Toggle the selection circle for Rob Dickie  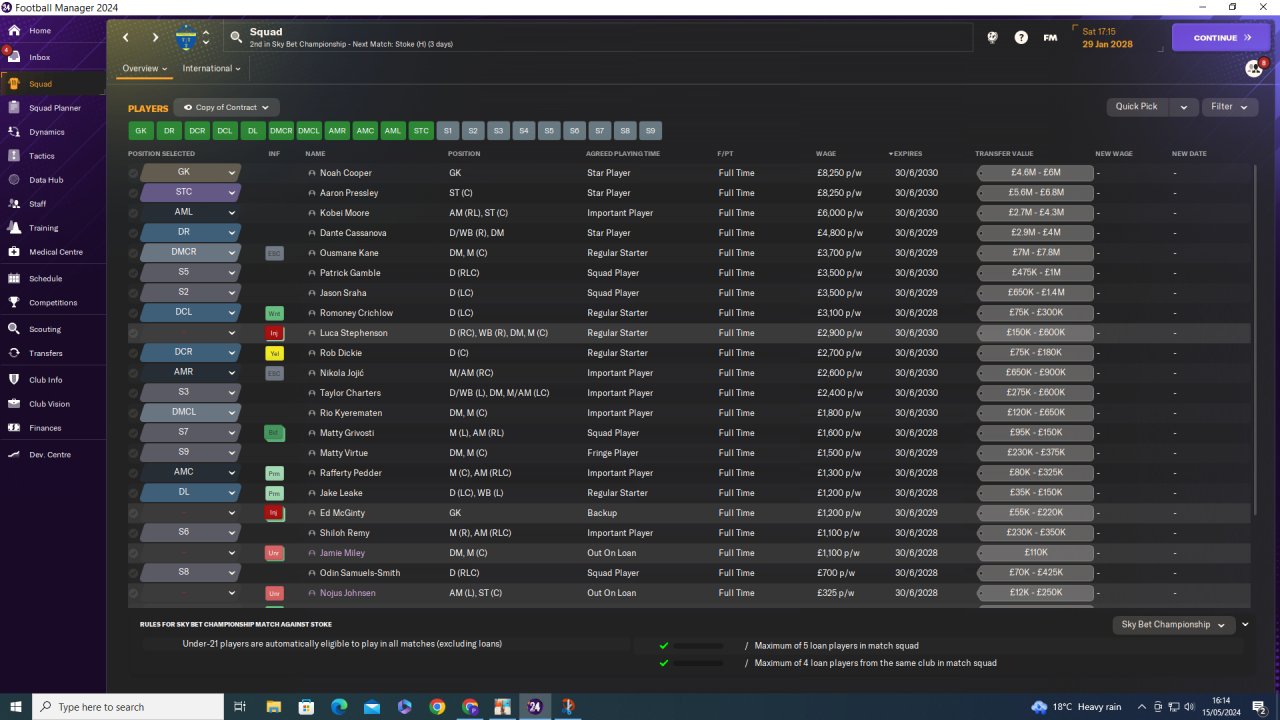133,353
